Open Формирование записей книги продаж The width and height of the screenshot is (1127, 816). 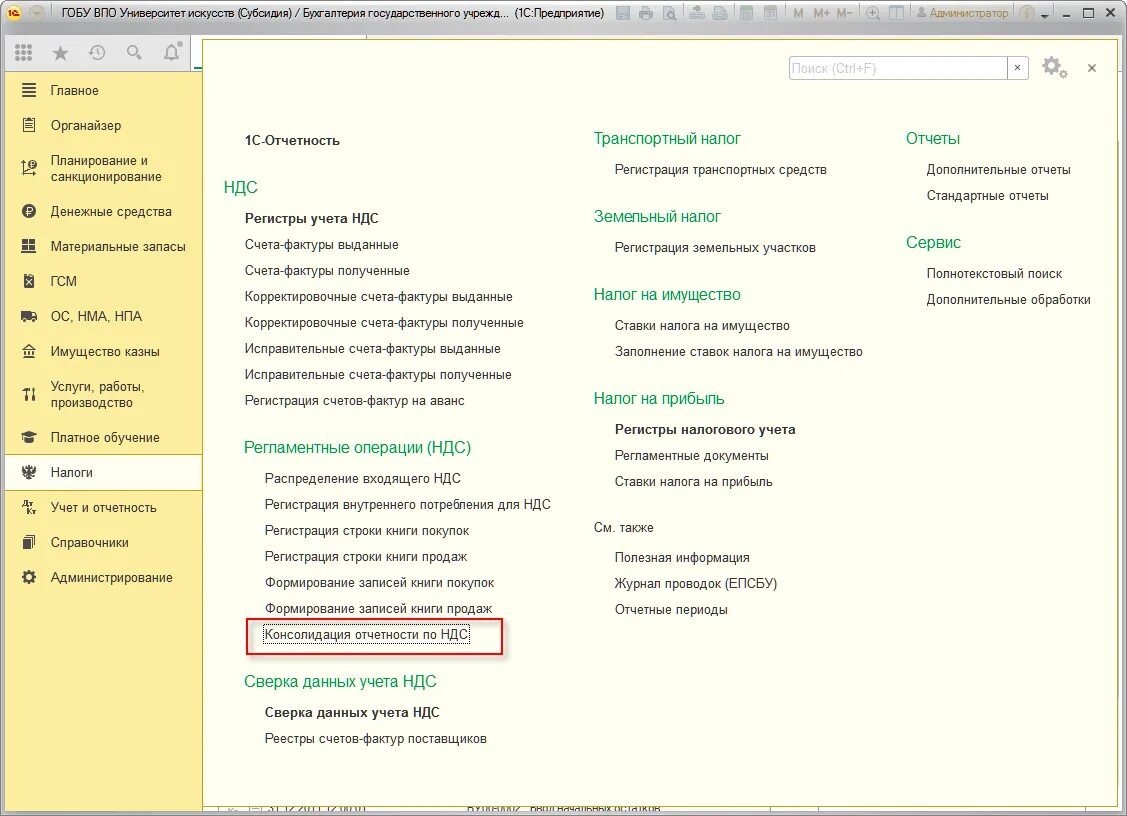379,608
